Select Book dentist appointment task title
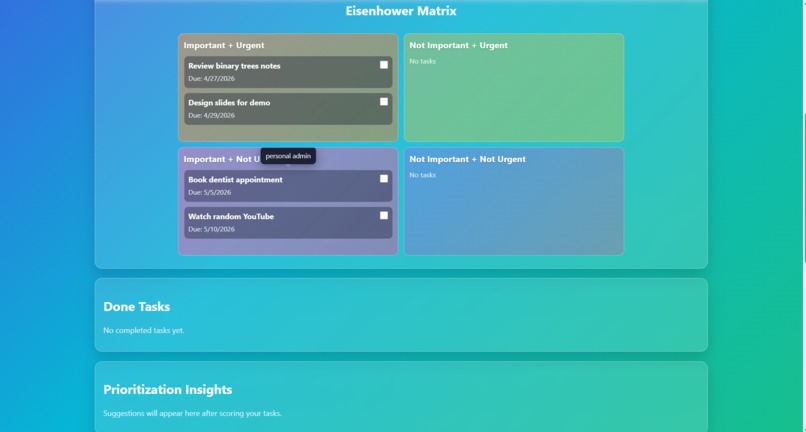This screenshot has height=432, width=806. pos(235,179)
